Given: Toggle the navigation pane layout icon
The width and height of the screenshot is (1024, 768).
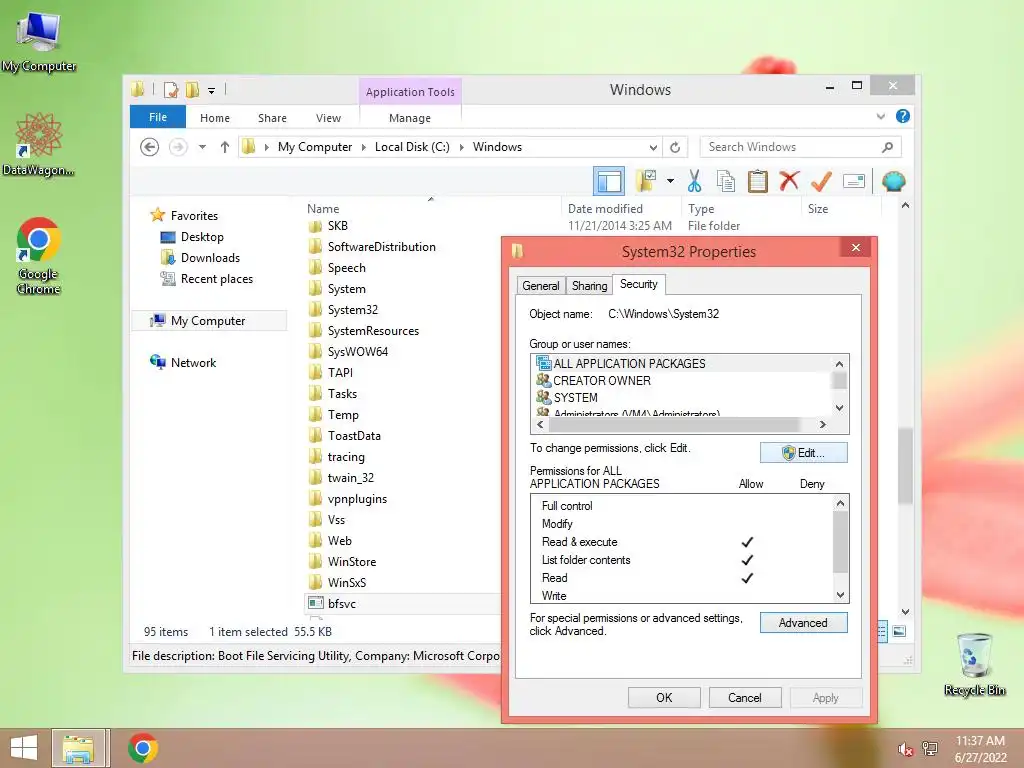Looking at the screenshot, I should pos(609,182).
